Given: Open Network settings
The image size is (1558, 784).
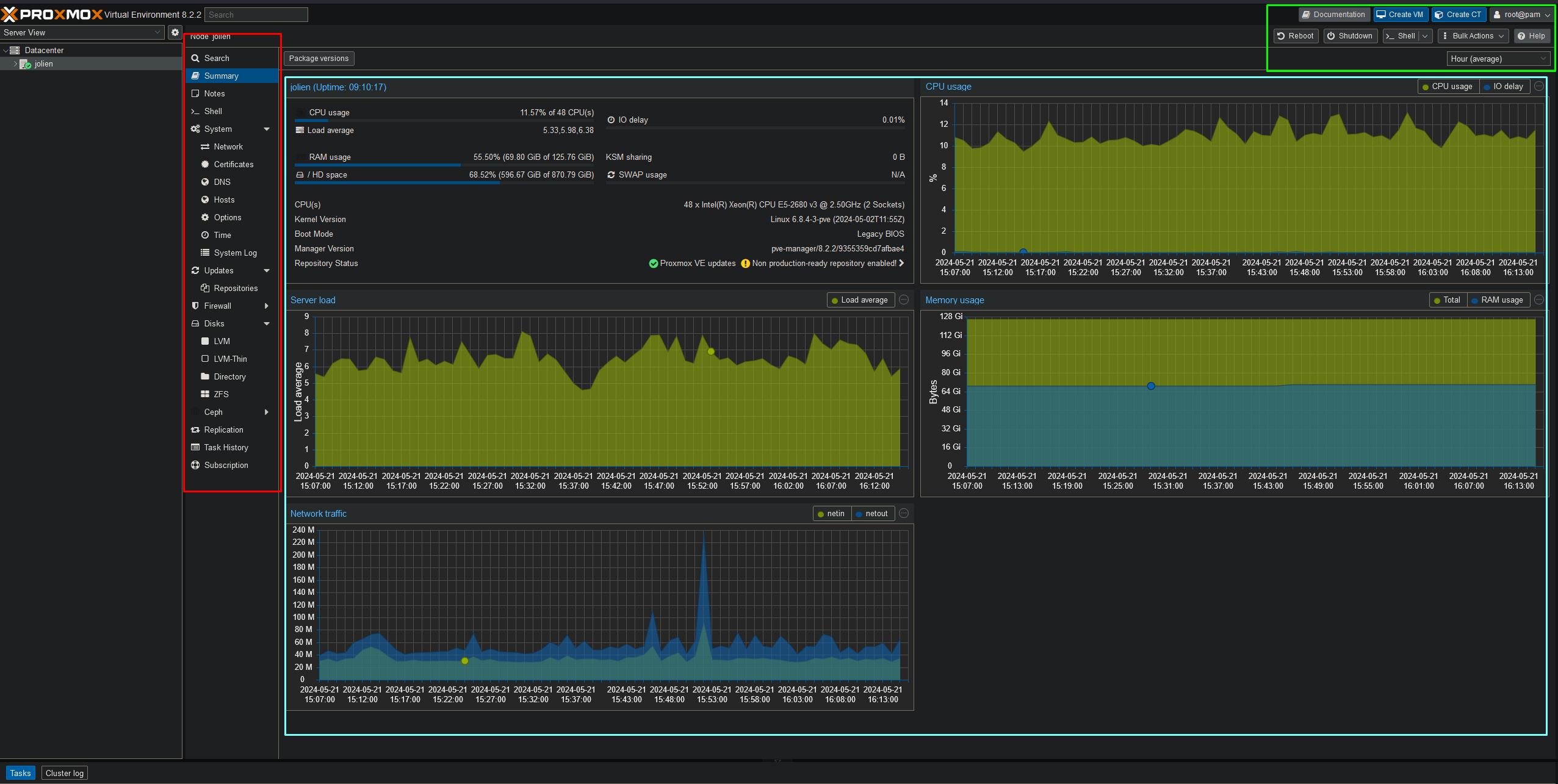Looking at the screenshot, I should click(x=232, y=146).
